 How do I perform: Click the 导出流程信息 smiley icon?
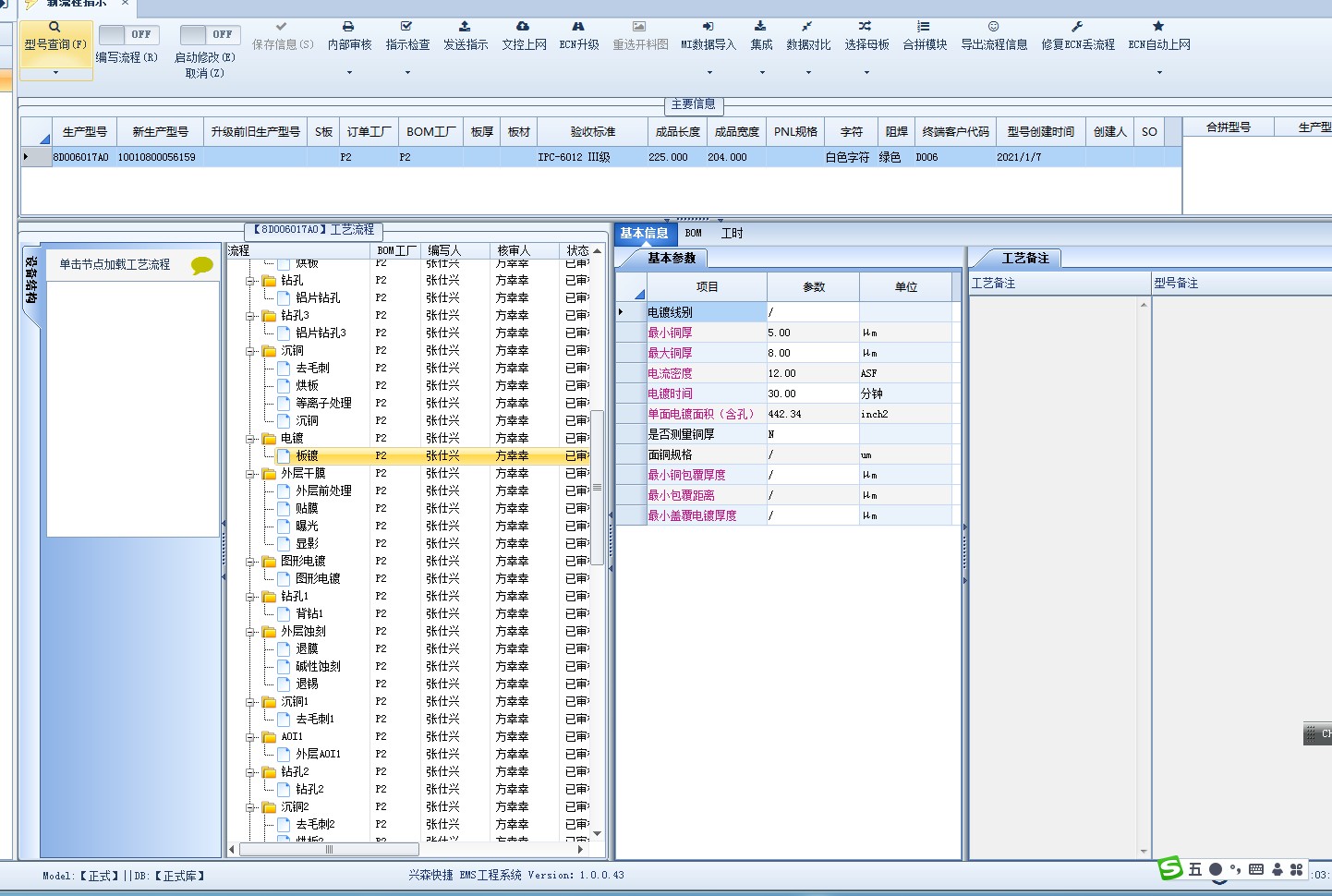coord(994,27)
